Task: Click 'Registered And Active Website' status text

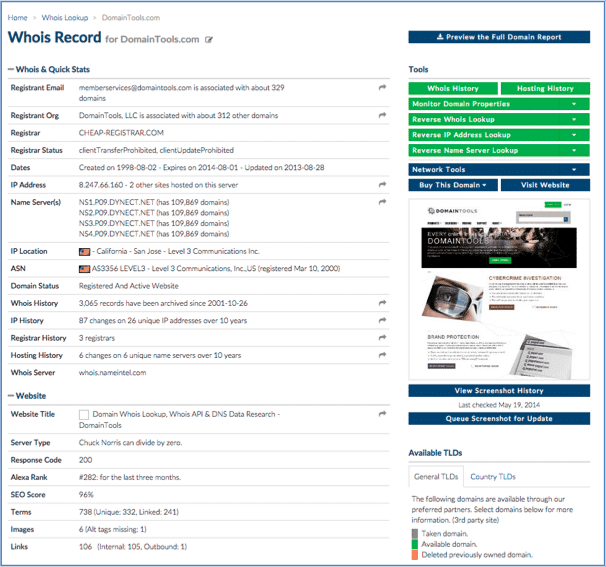Action: click(129, 286)
